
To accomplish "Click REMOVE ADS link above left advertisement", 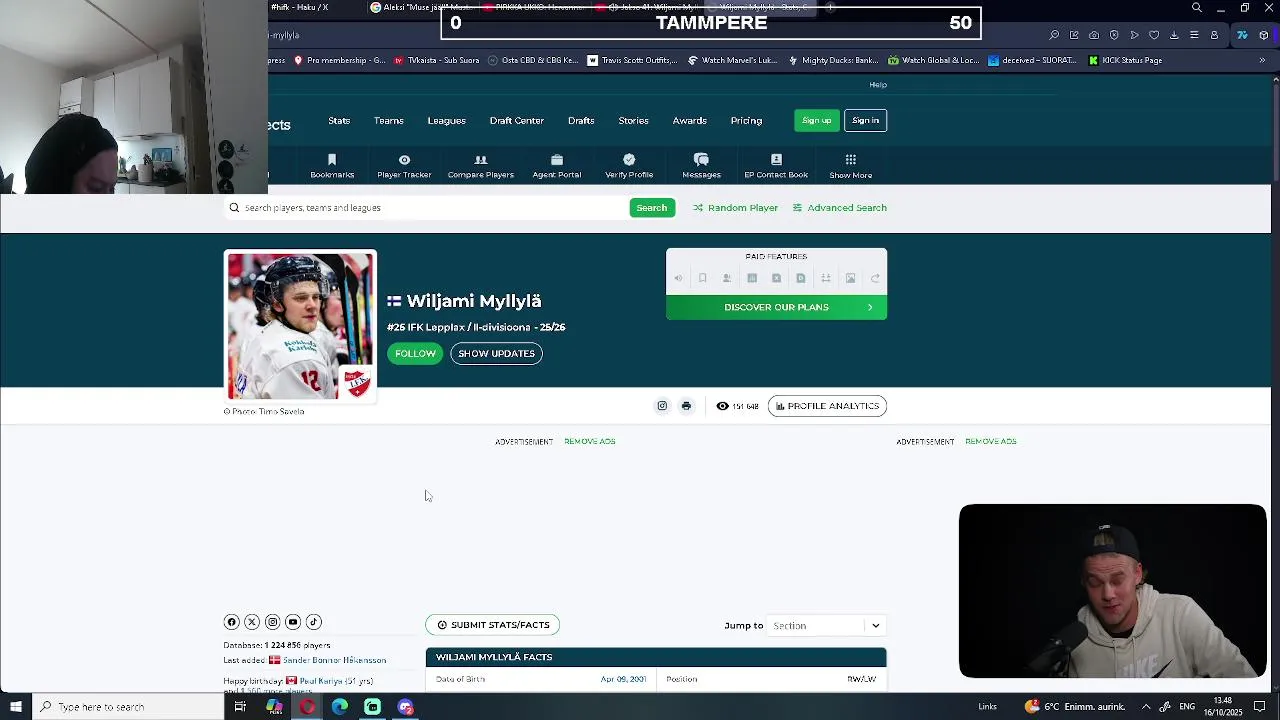I will tap(590, 441).
